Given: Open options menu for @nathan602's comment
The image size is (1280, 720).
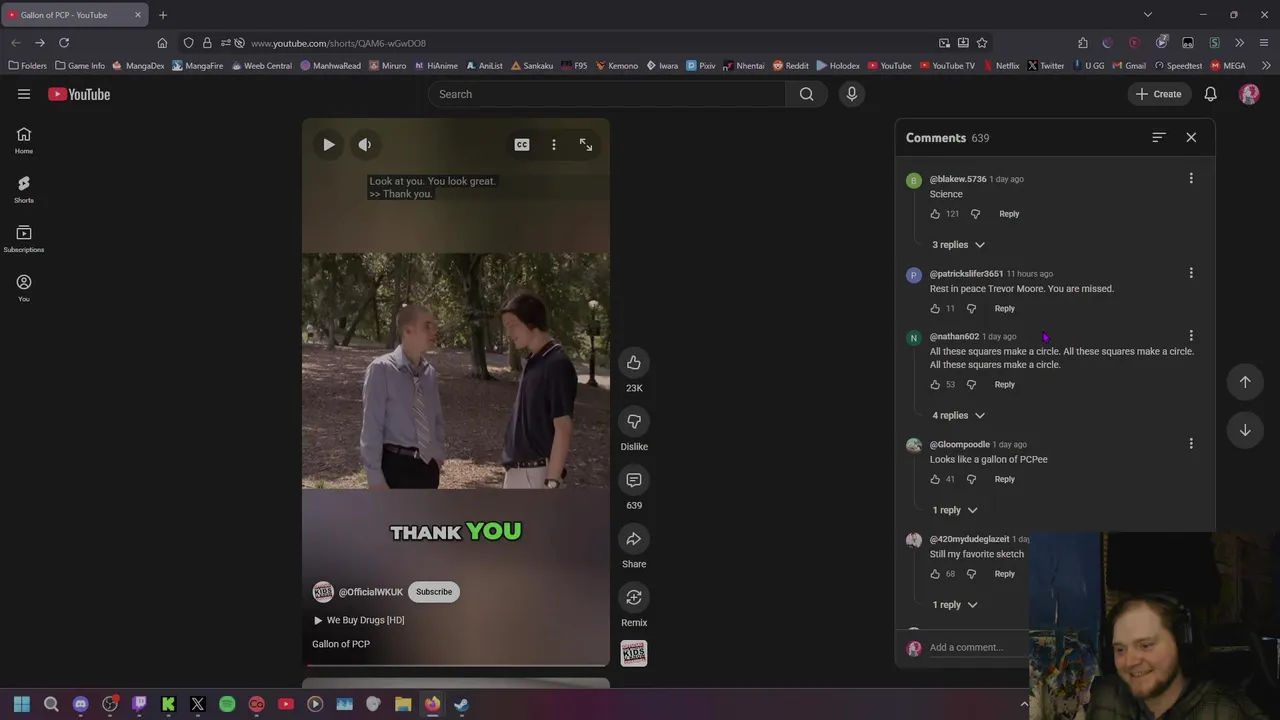Looking at the screenshot, I should [1191, 336].
